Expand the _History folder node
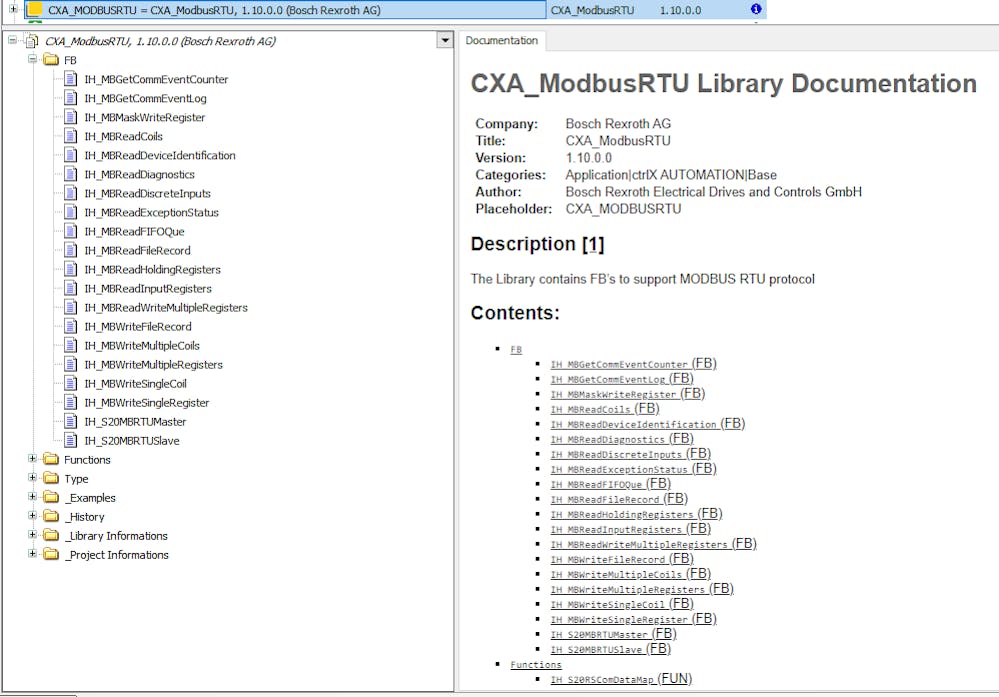This screenshot has width=999, height=697. [32, 517]
